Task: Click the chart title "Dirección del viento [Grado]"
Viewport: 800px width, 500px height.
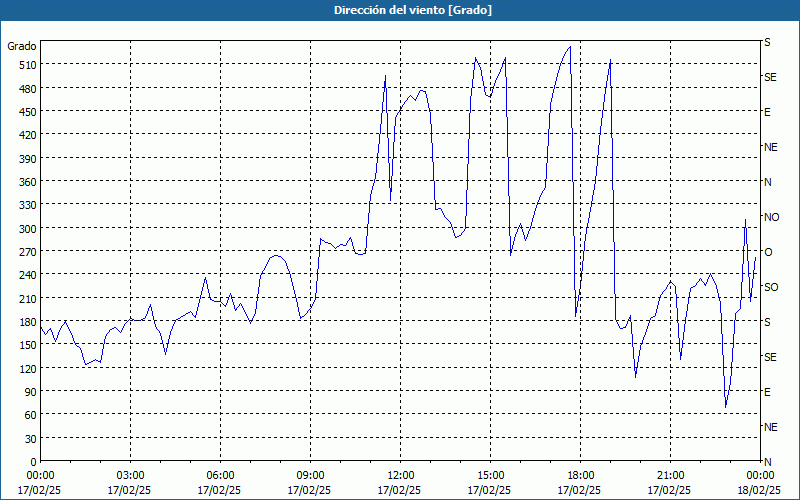Action: 413,10
